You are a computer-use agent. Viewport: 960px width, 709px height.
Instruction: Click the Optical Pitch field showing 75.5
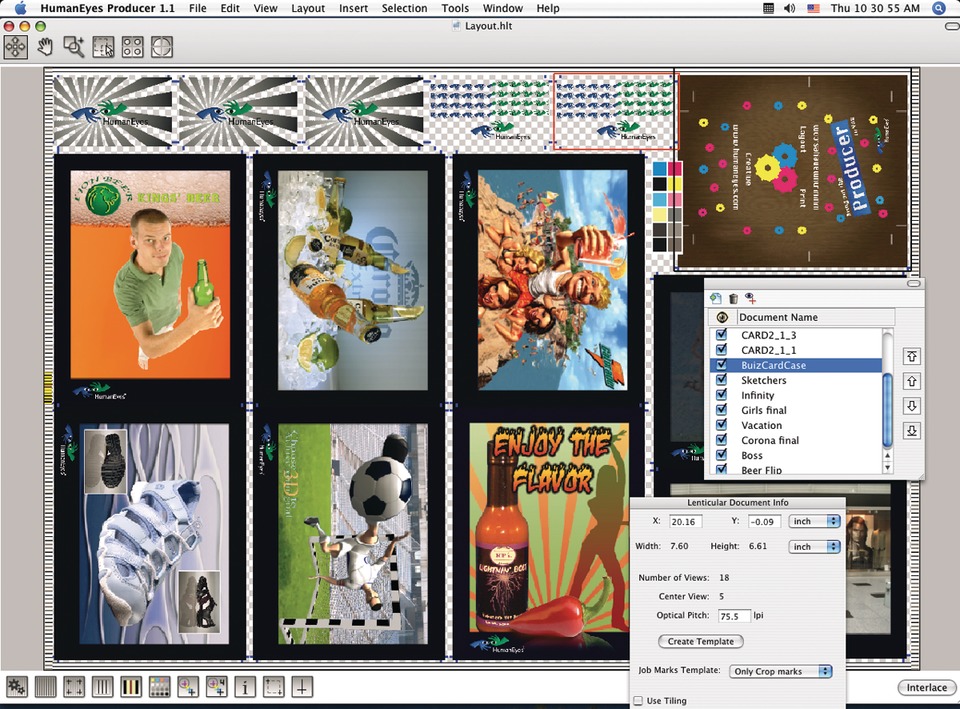pos(733,616)
